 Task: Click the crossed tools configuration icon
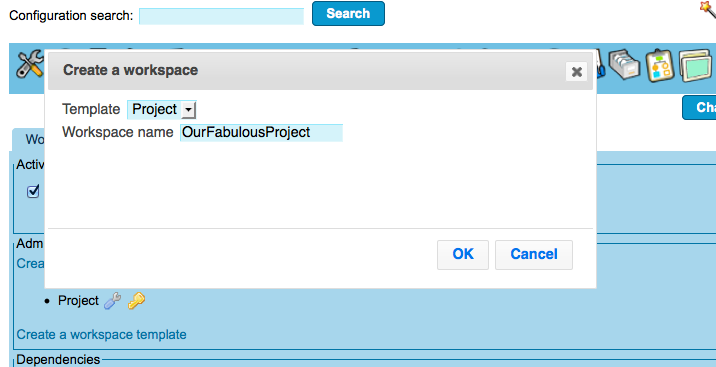pos(29,65)
